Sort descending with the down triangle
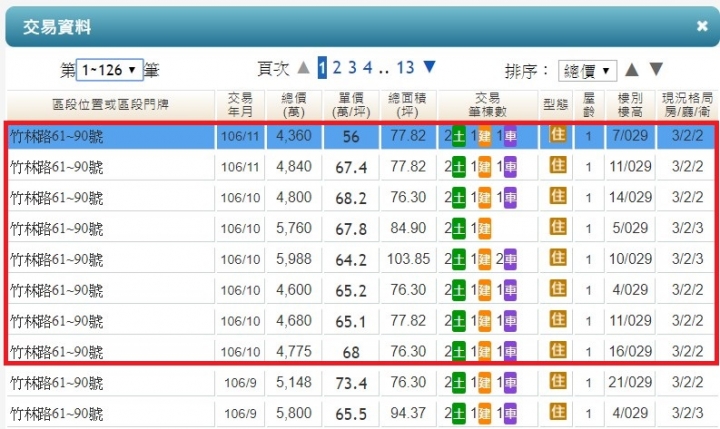The width and height of the screenshot is (720, 429). [x=656, y=70]
